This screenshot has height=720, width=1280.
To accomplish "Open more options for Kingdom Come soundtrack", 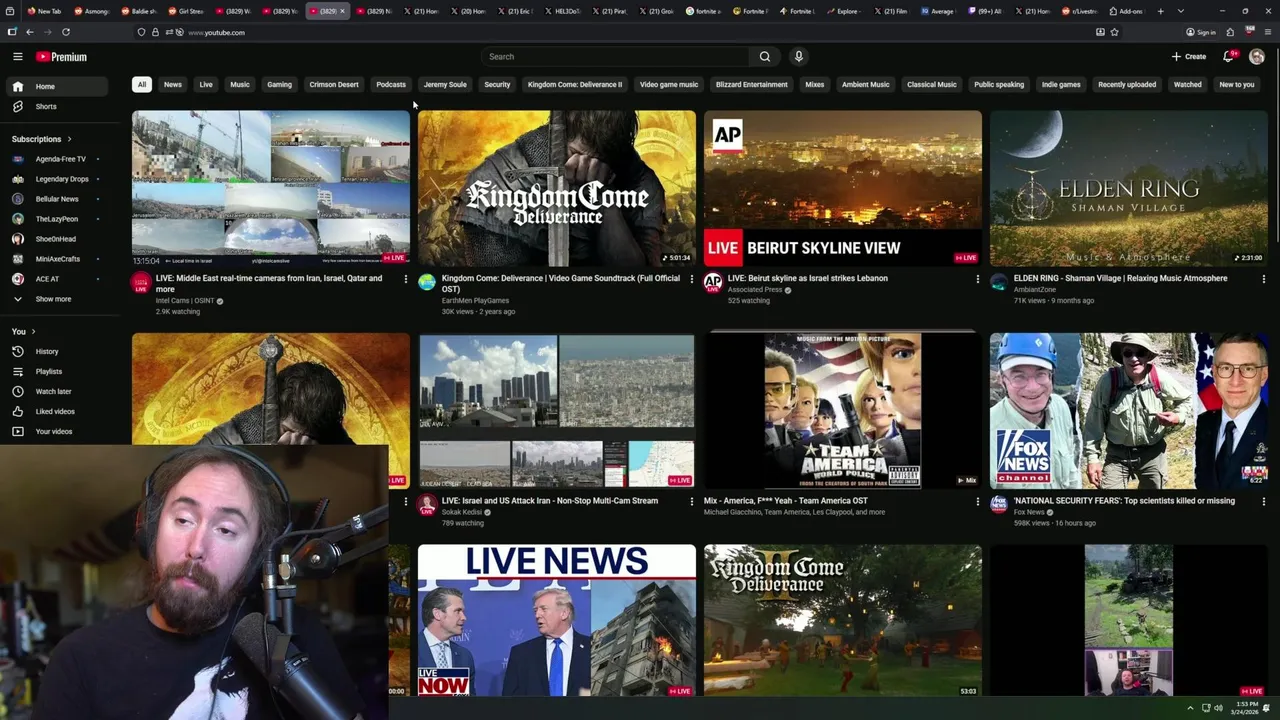I will click(x=691, y=279).
